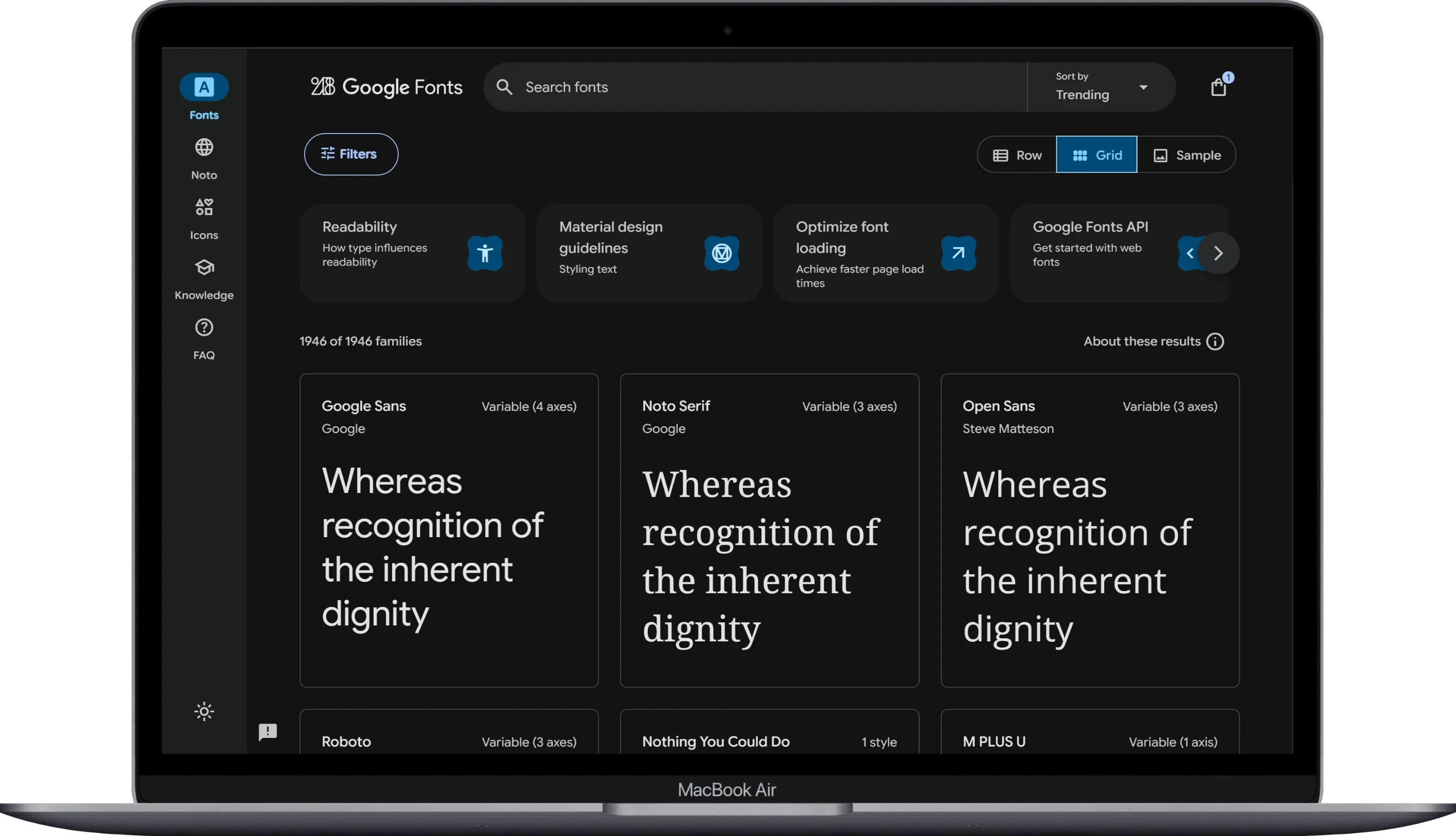
Task: Open the Noto globe icon in sidebar
Action: pos(204,147)
